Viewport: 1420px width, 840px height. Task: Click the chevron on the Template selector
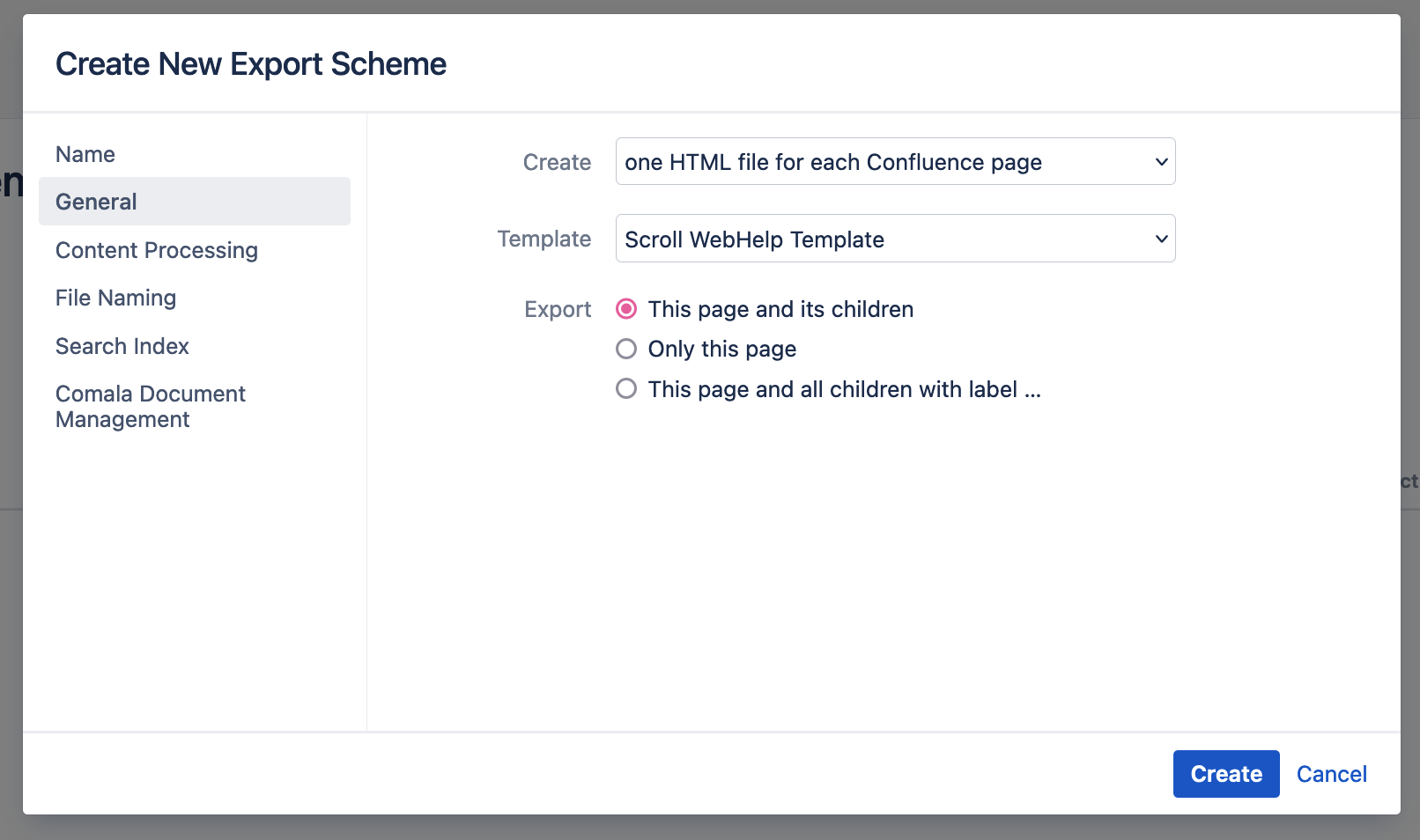tap(1160, 238)
